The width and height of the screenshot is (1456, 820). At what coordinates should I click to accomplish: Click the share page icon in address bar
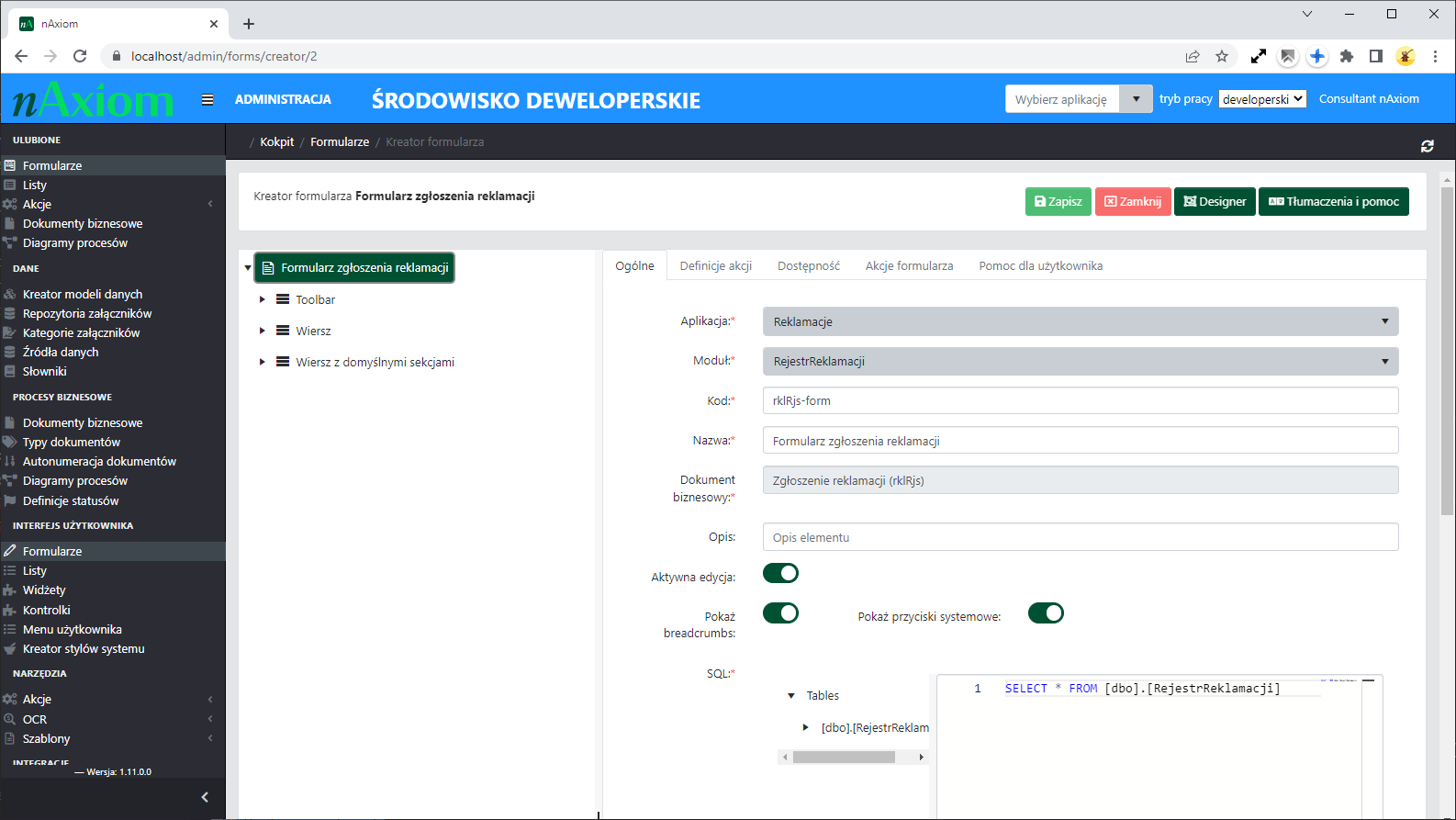click(x=1193, y=56)
